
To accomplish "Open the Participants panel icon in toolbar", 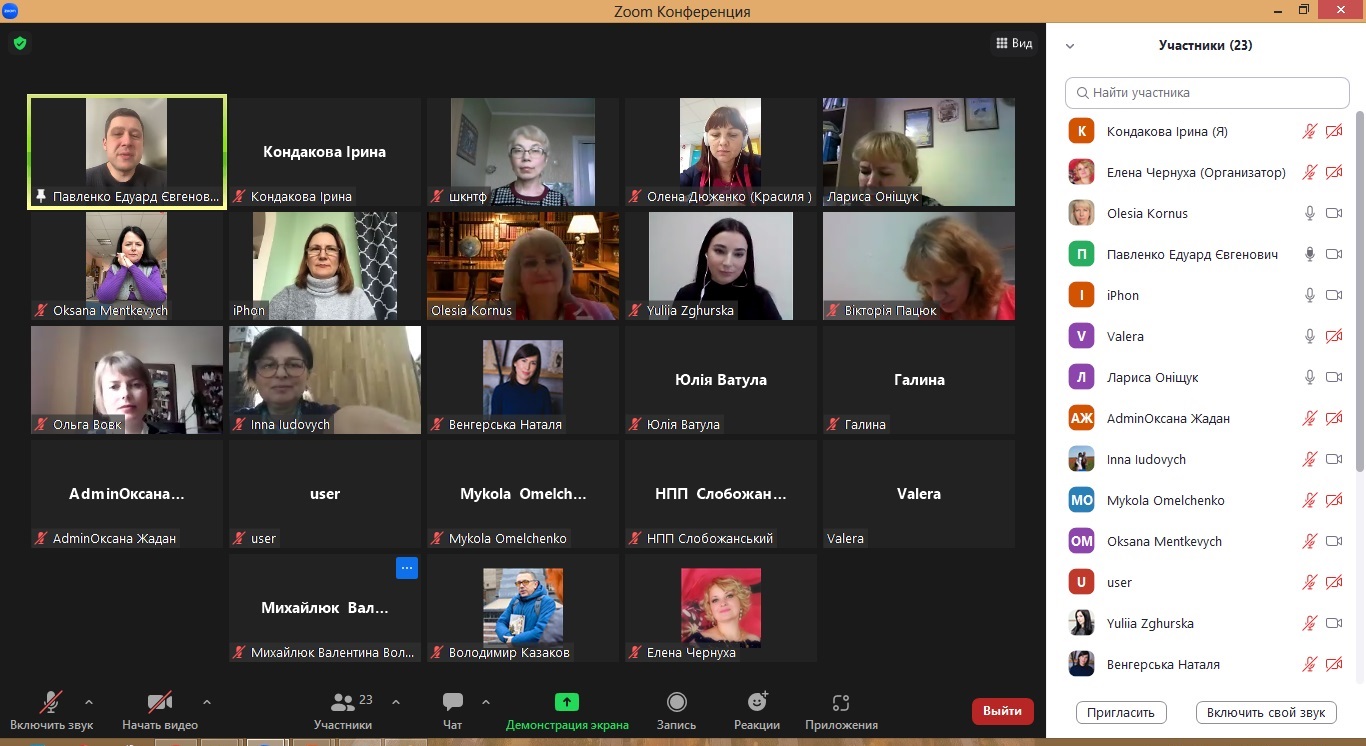I will click(343, 703).
